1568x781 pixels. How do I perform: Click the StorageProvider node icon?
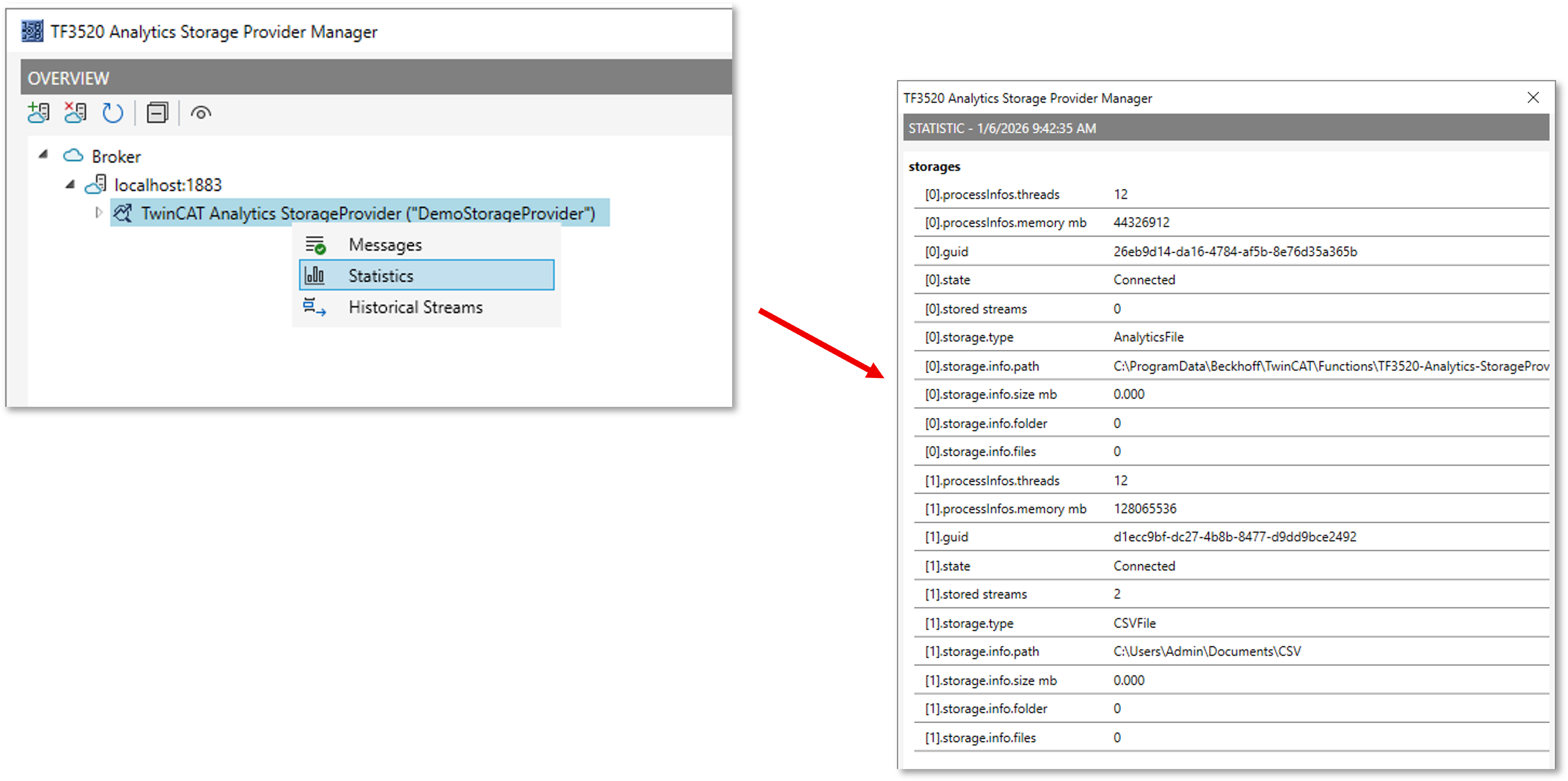click(x=123, y=213)
